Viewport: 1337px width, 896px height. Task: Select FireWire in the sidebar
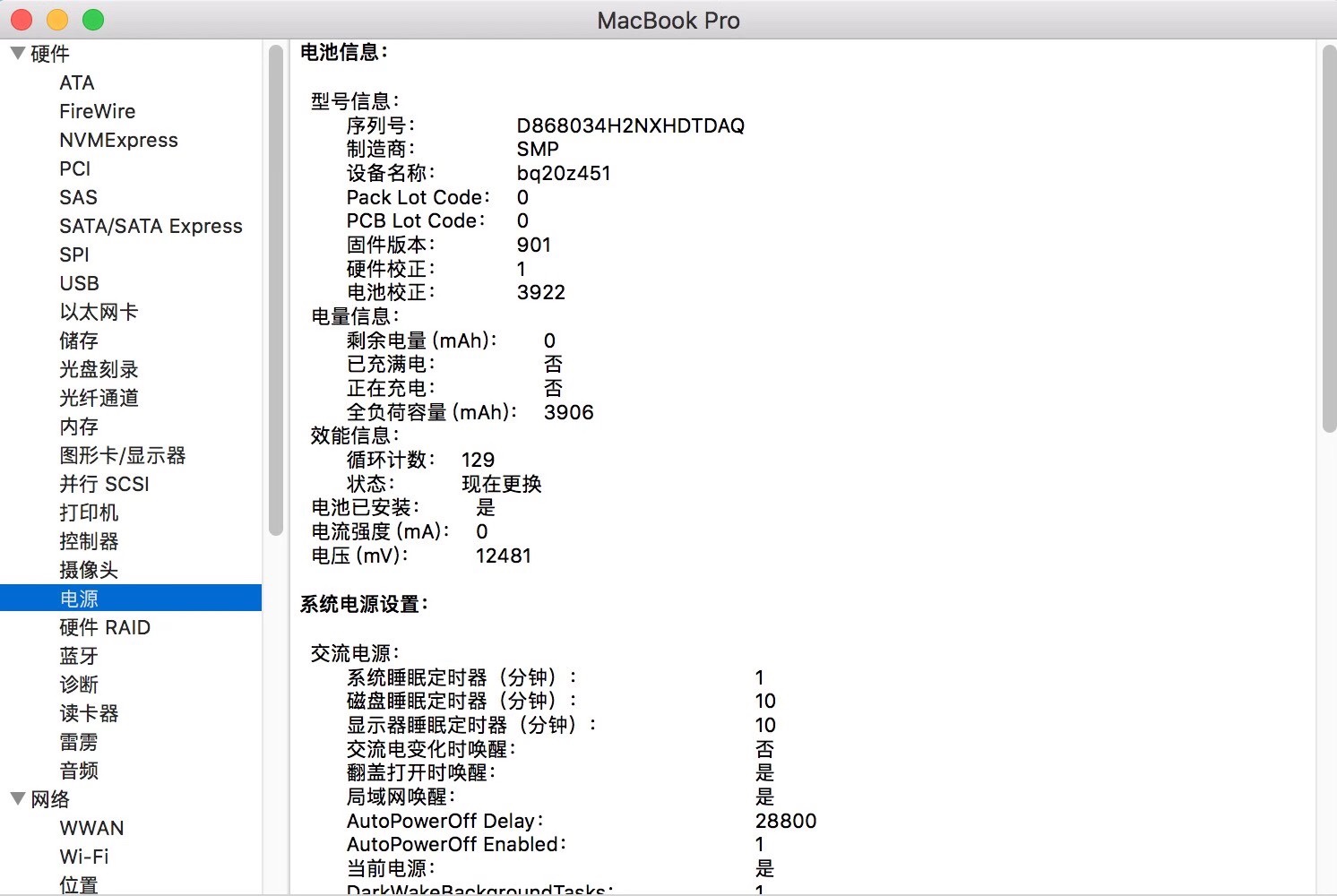pyautogui.click(x=97, y=111)
